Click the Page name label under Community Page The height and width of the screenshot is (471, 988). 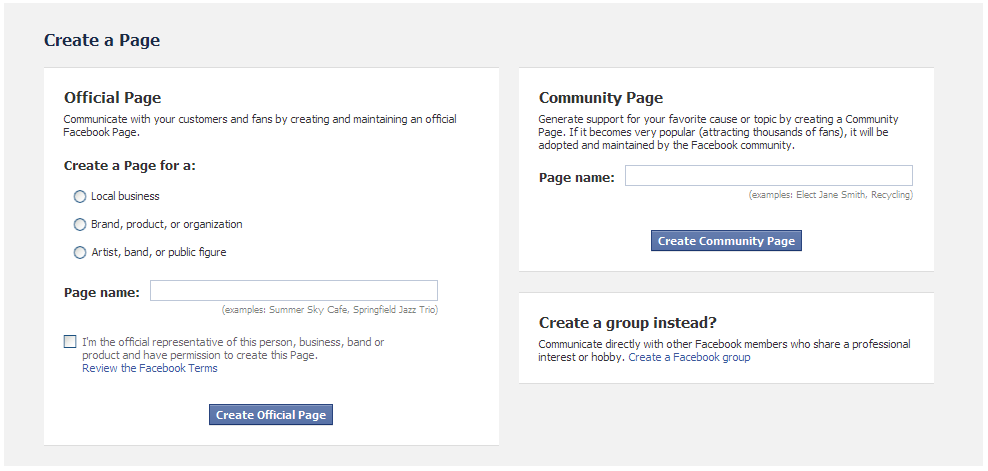[577, 178]
